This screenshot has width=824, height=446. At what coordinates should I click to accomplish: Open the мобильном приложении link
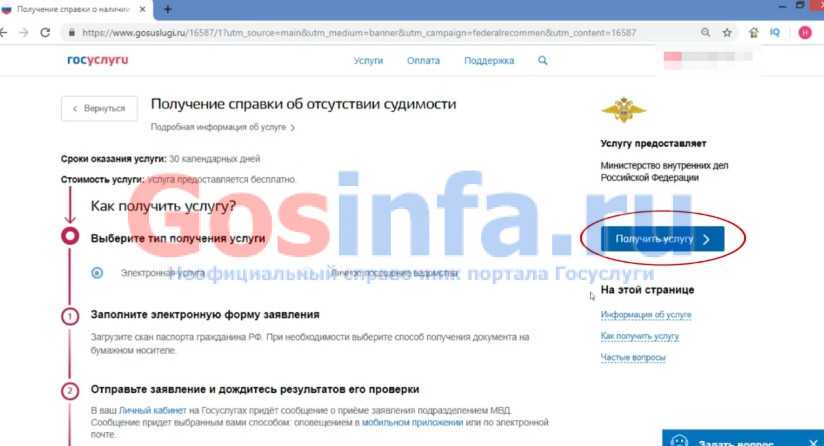[x=413, y=422]
